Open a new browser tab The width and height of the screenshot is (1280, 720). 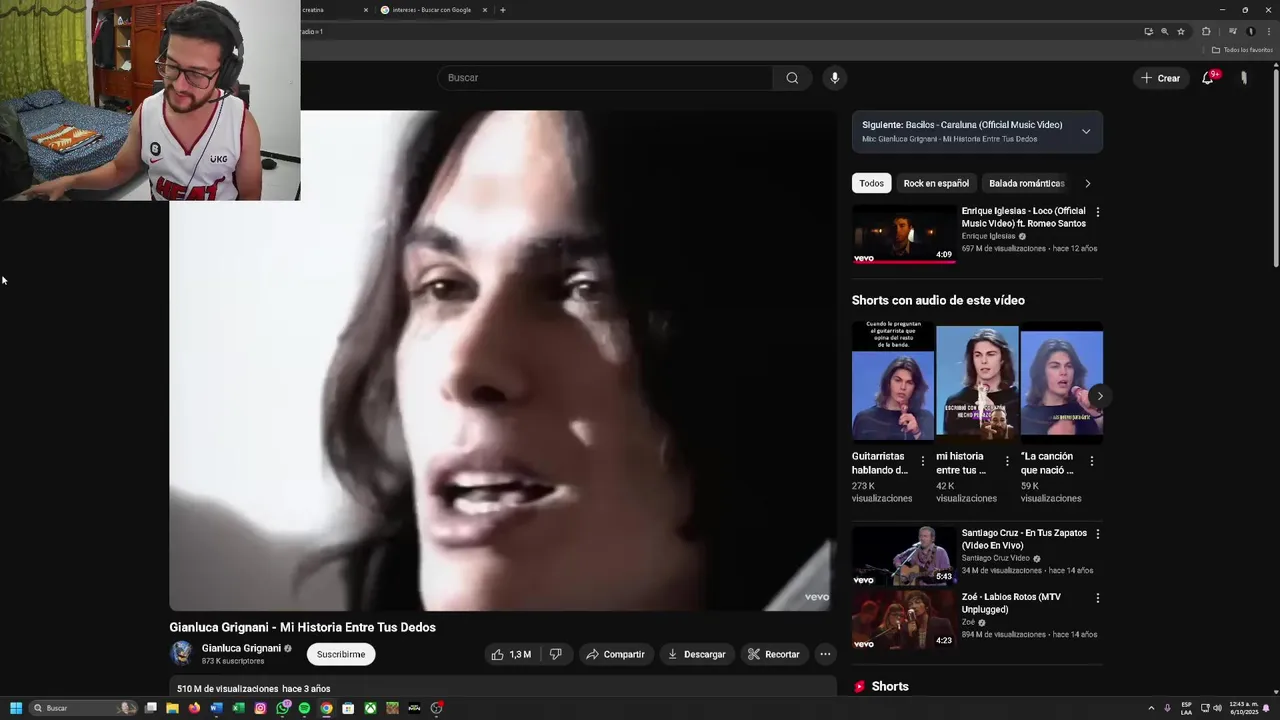[502, 10]
